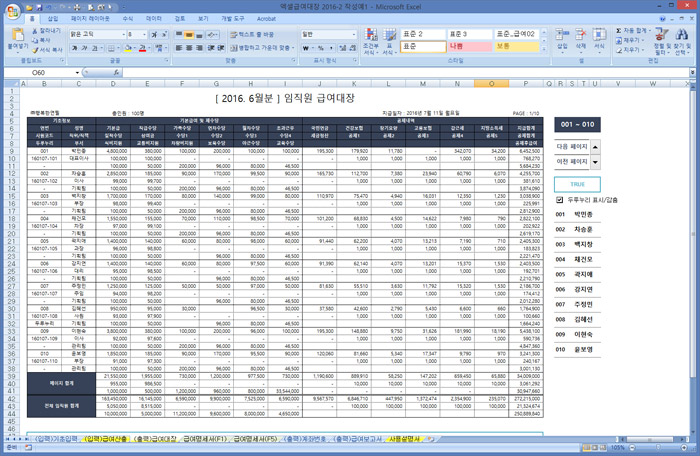Toggle top vertical alignment
The image size is (700, 456).
pyautogui.click(x=179, y=34)
